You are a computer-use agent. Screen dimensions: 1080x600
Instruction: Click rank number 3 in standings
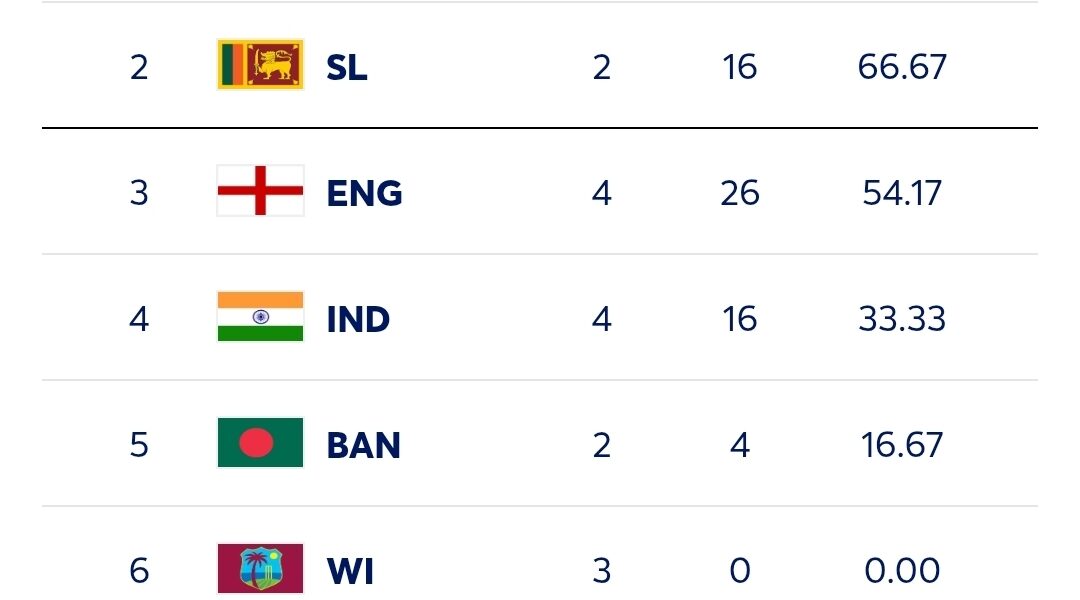pyautogui.click(x=139, y=194)
